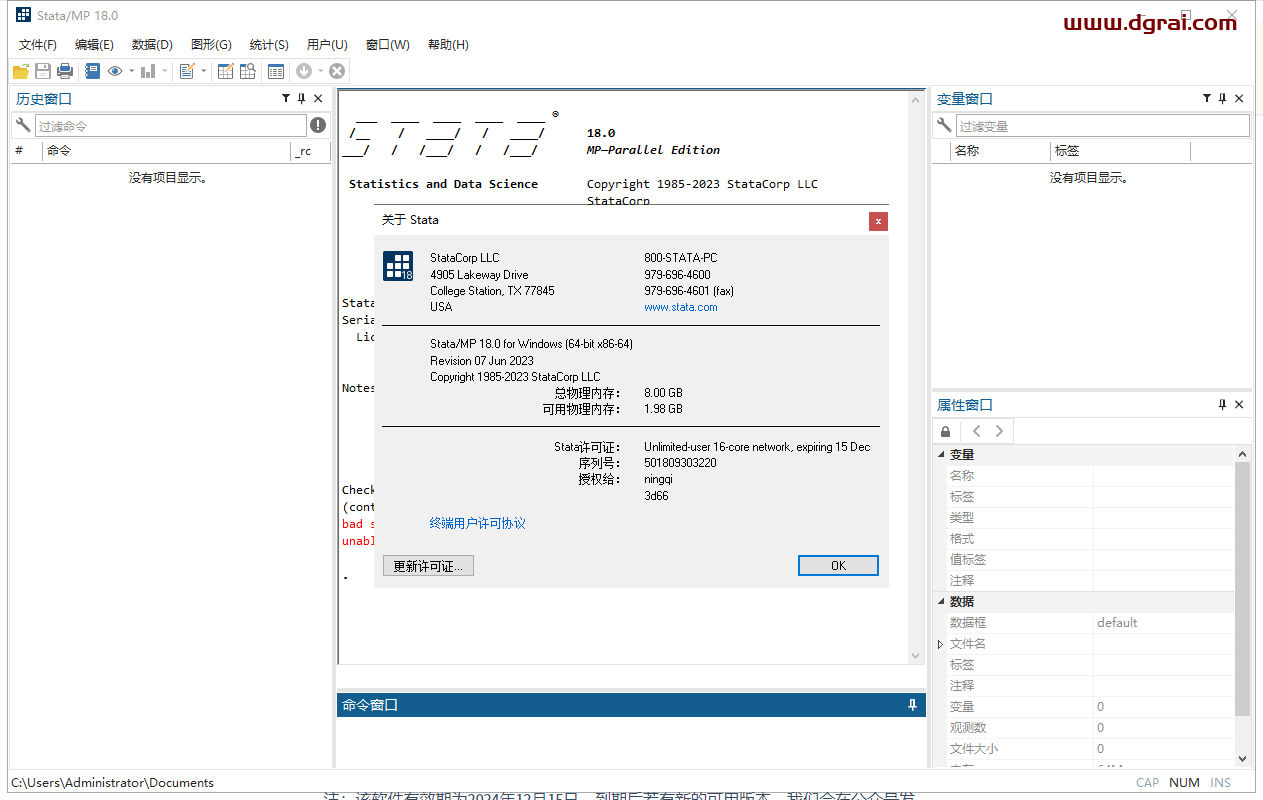Expand the 文件名 row in 属性窗口
This screenshot has width=1263, height=800.
coord(940,644)
